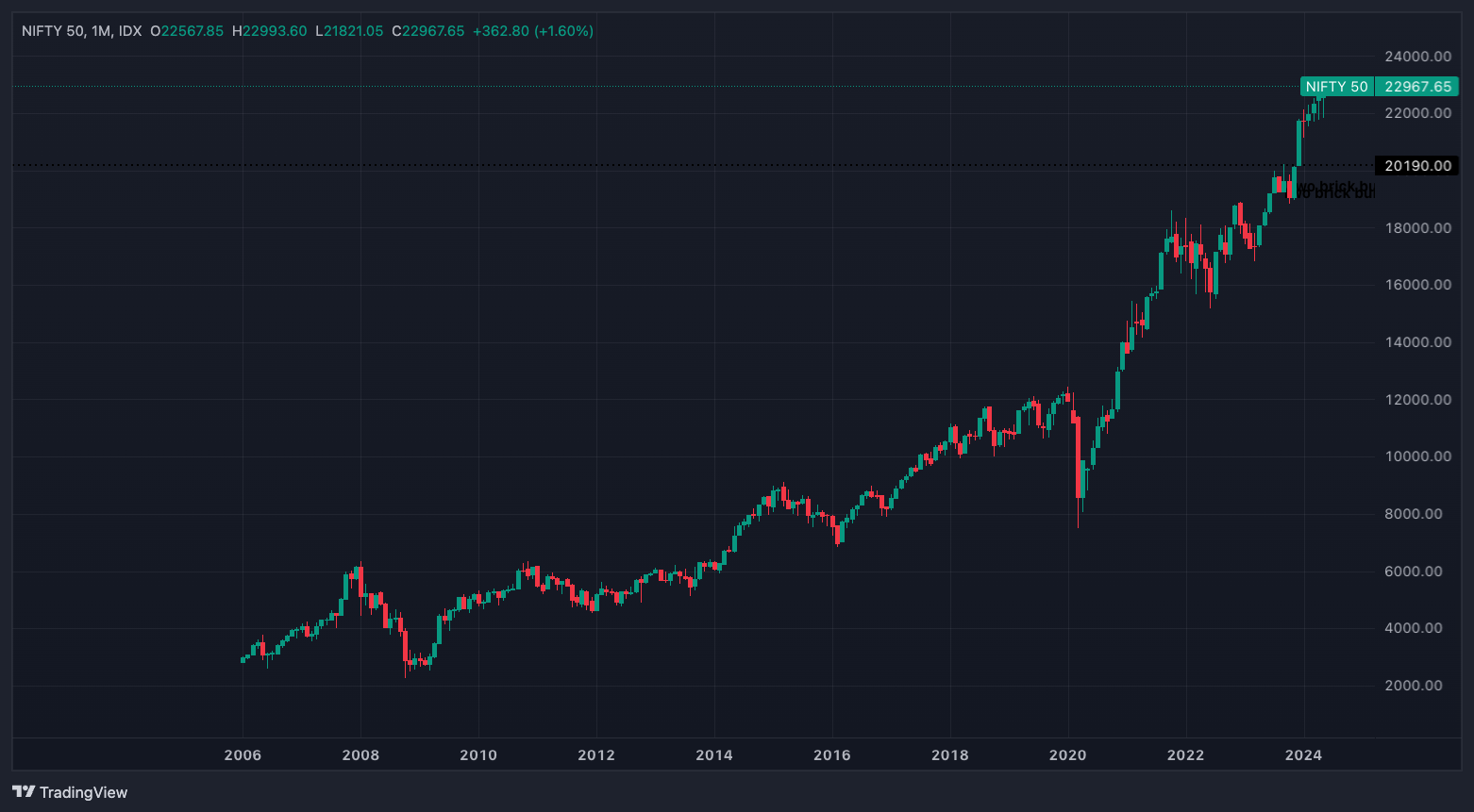Click the TradingView logo icon
Image resolution: width=1474 pixels, height=812 pixels.
(24, 792)
